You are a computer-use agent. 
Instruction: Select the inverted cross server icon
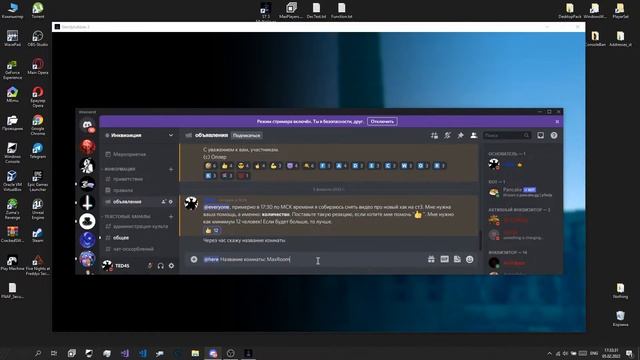coord(87,202)
